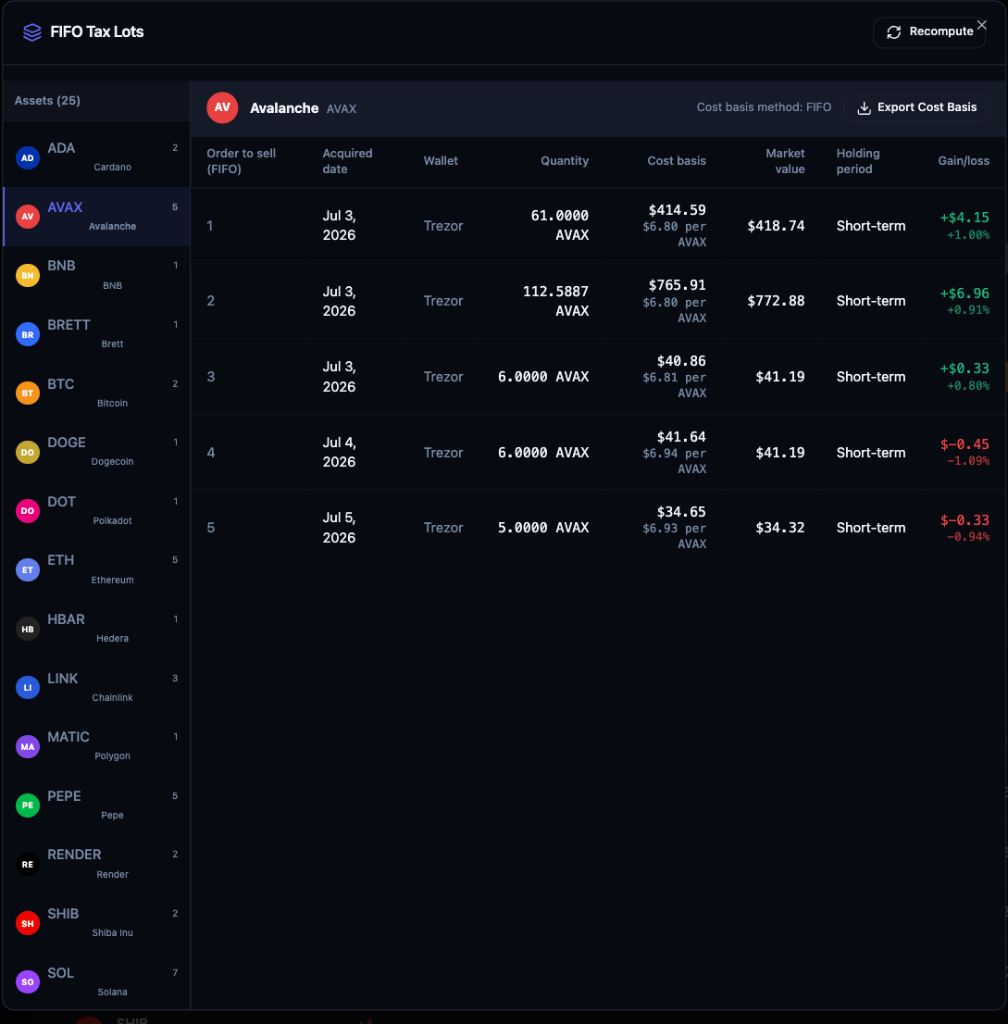Image resolution: width=1008 pixels, height=1024 pixels.
Task: Click the Cost basis column header
Action: [676, 161]
